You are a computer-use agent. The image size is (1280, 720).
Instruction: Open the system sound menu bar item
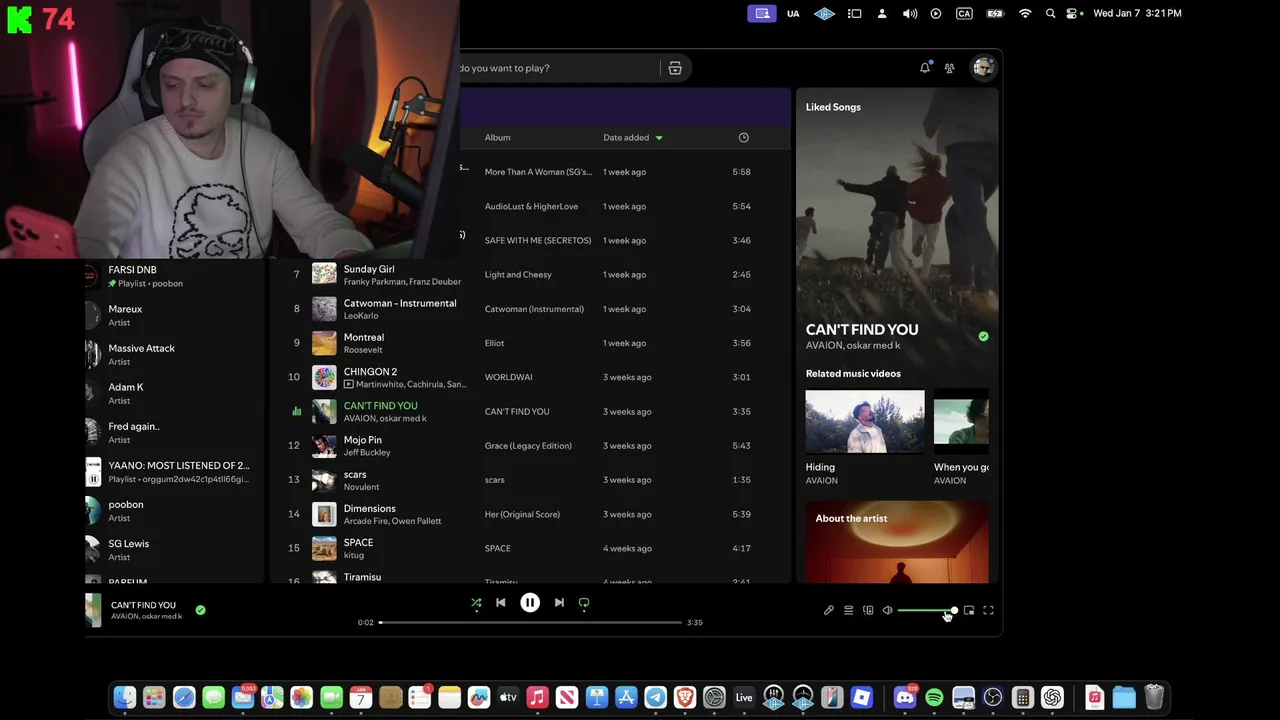[910, 13]
